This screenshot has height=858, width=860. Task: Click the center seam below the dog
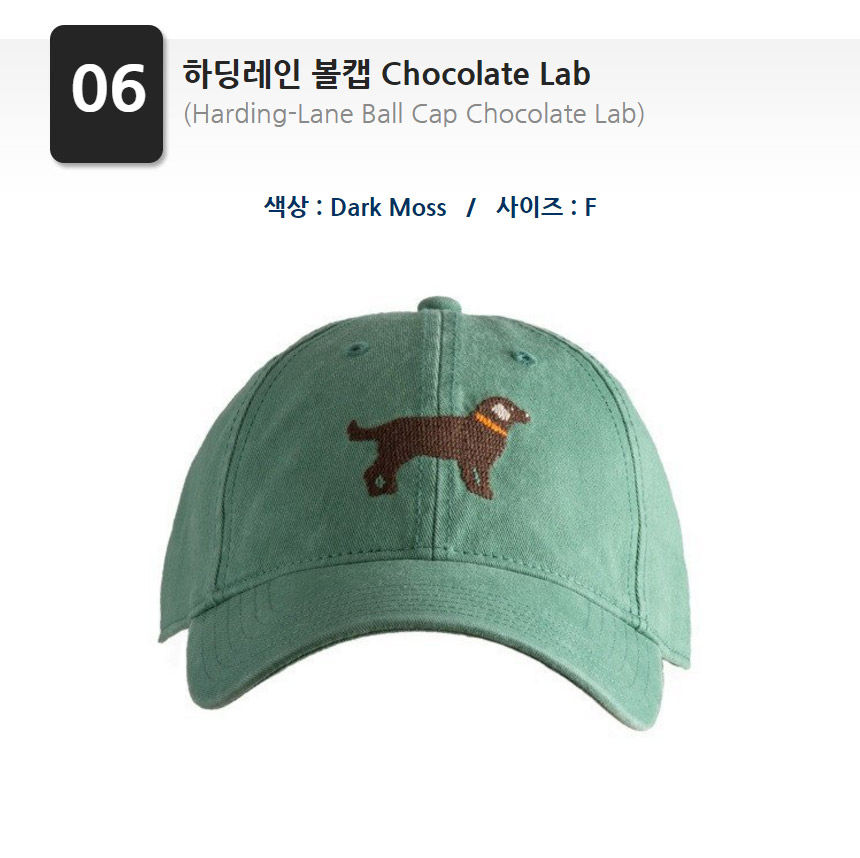click(x=438, y=527)
